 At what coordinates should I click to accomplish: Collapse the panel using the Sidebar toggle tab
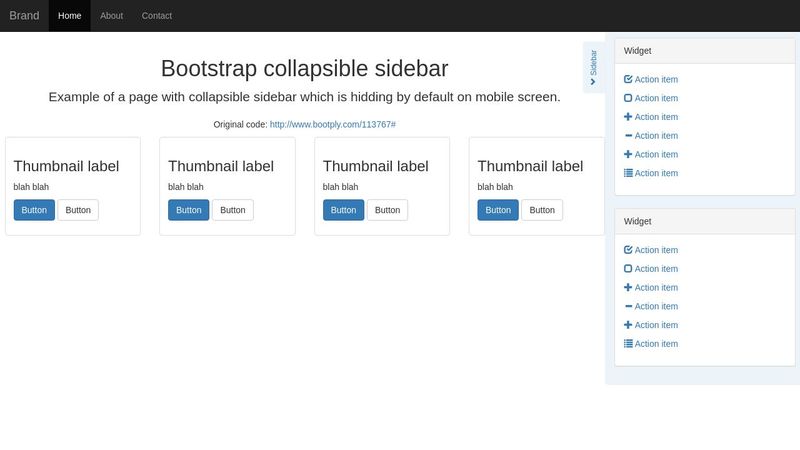coord(593,67)
